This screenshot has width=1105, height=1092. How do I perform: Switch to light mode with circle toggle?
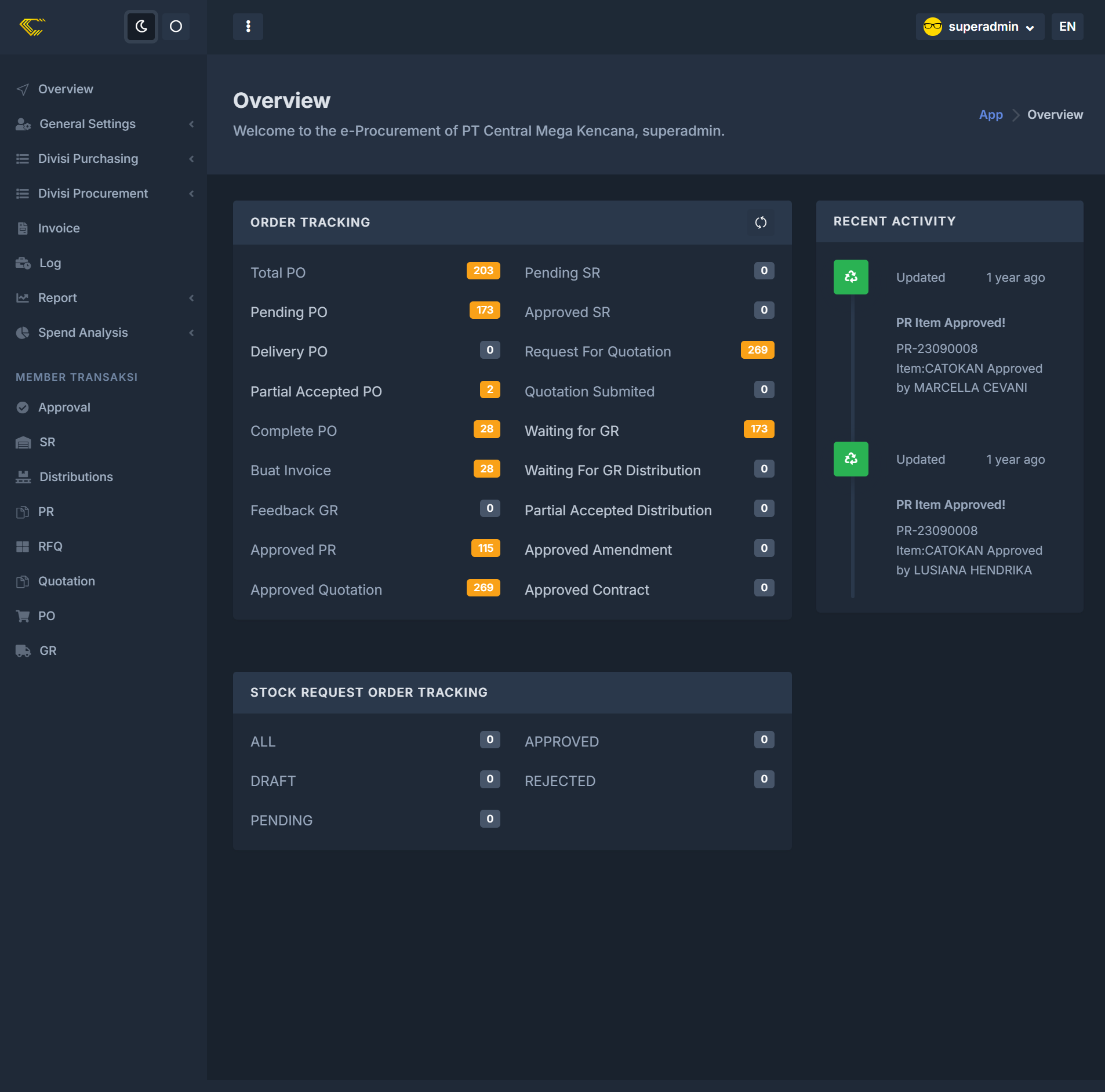coord(176,27)
